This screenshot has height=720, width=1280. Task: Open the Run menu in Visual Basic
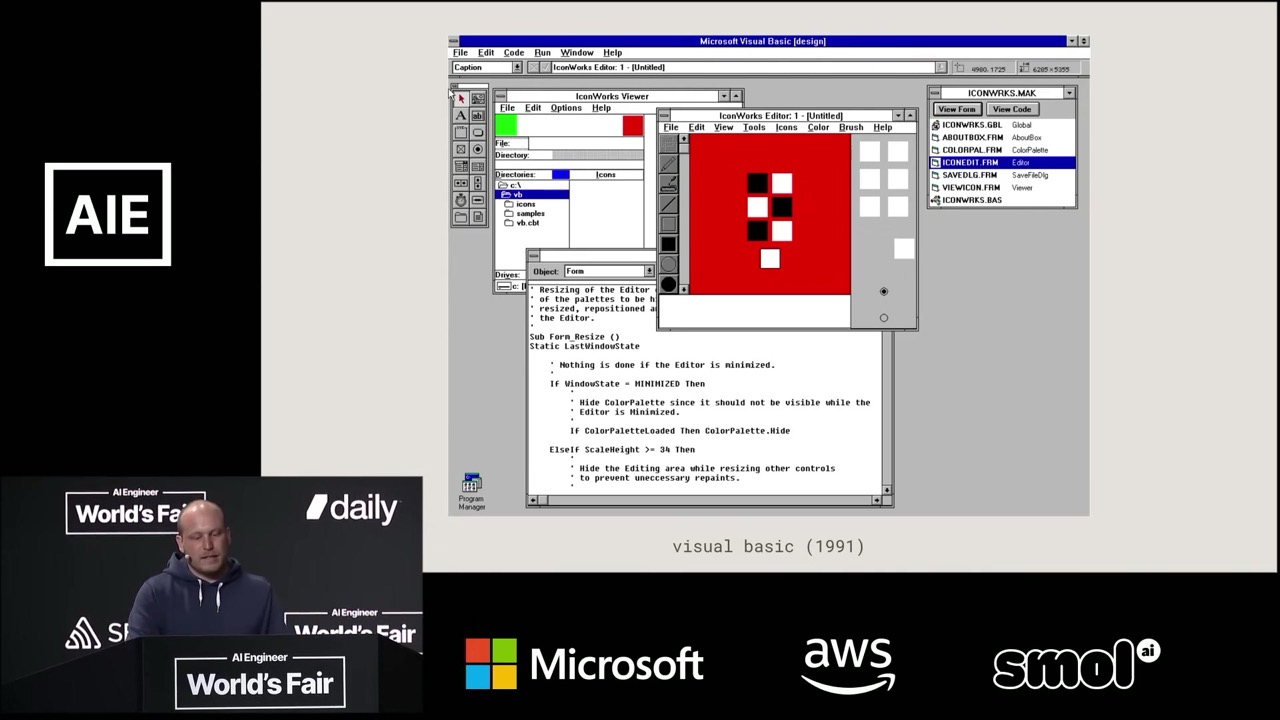[x=542, y=53]
